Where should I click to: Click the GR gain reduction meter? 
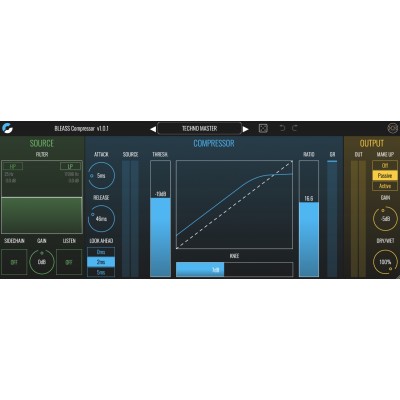332,219
